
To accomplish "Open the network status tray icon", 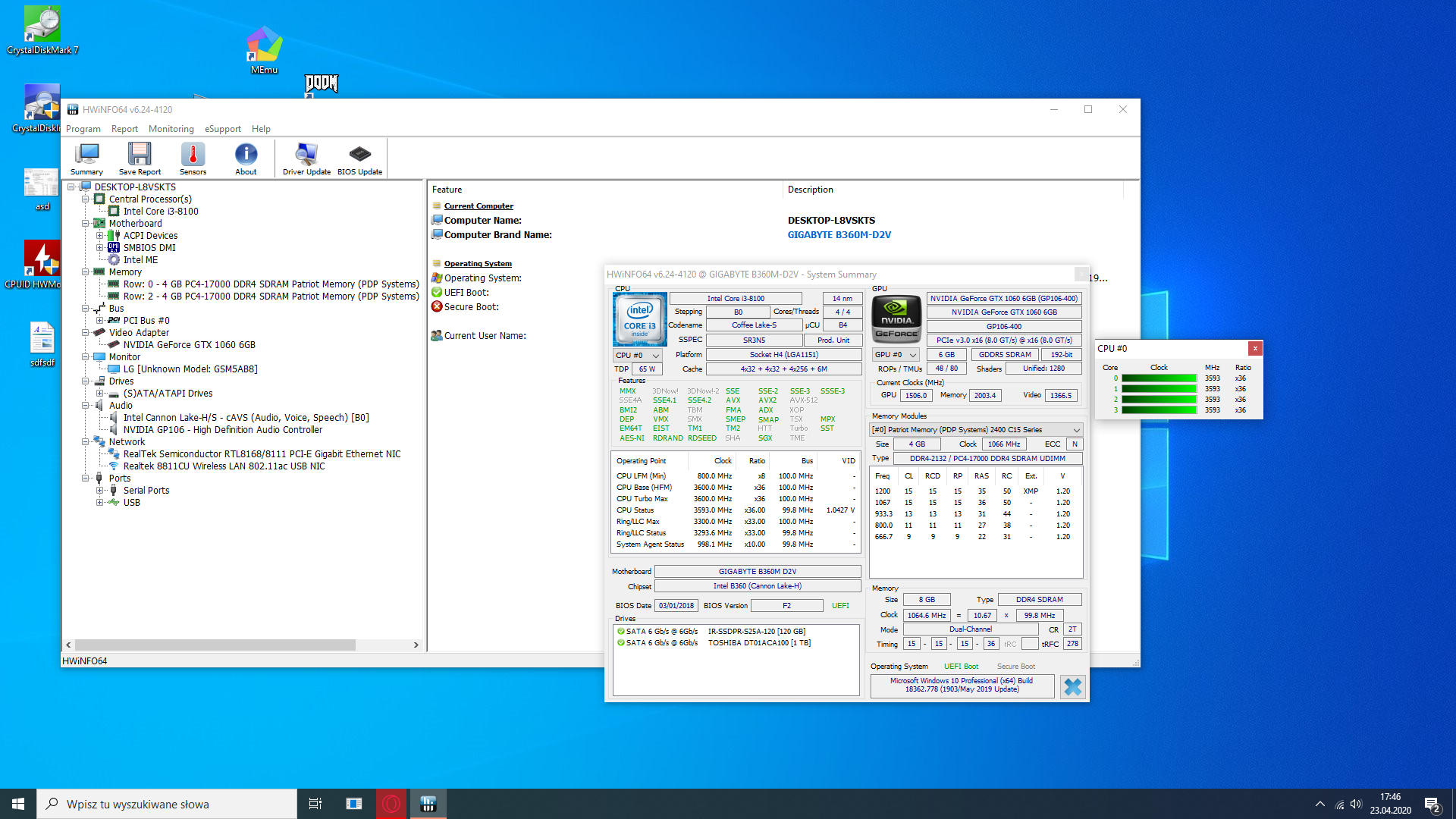I will pyautogui.click(x=1339, y=805).
